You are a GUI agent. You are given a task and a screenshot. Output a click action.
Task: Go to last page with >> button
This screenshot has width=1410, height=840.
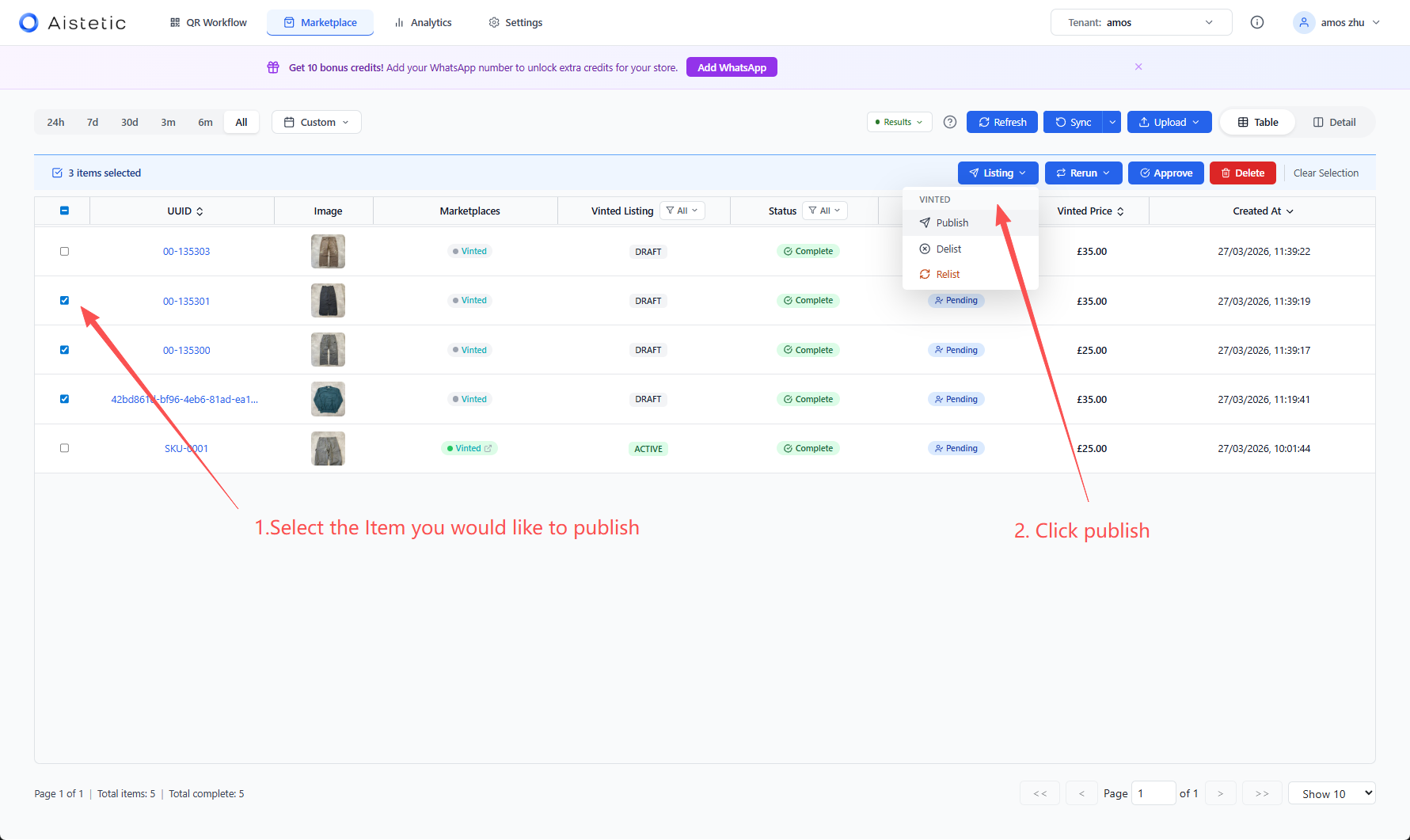coord(1262,793)
